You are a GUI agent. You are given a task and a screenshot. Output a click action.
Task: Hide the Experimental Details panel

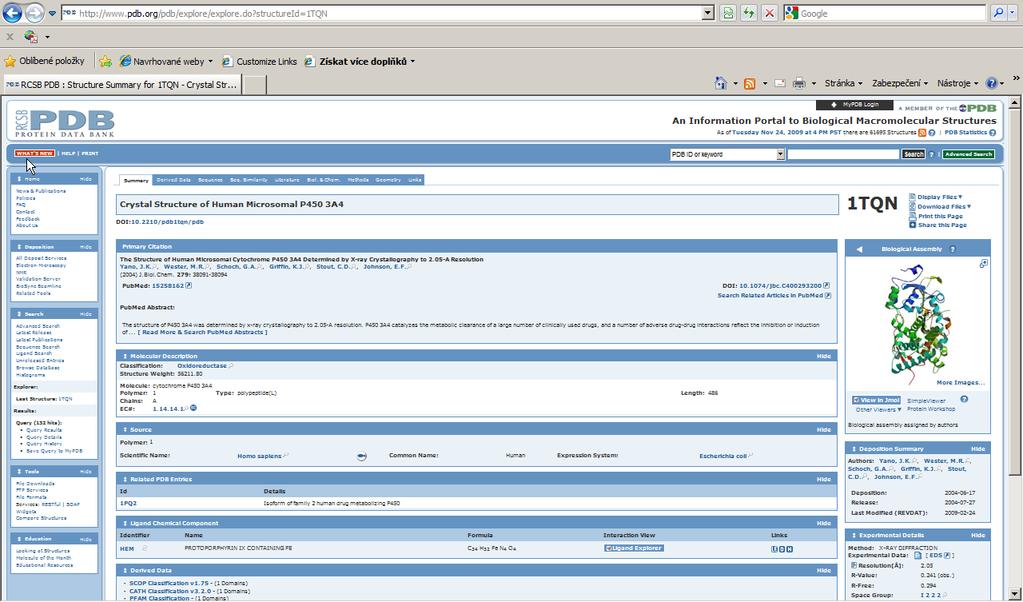click(977, 535)
